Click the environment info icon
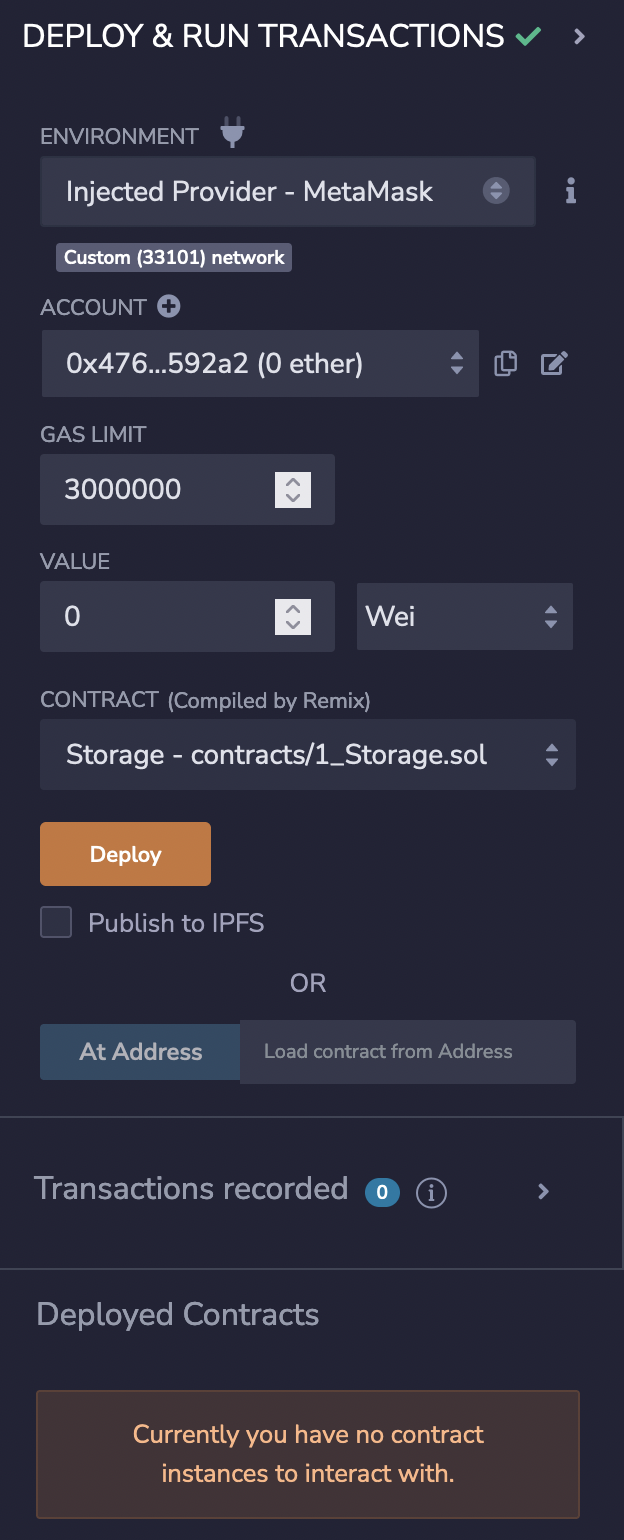The image size is (624, 1540). pos(571,191)
